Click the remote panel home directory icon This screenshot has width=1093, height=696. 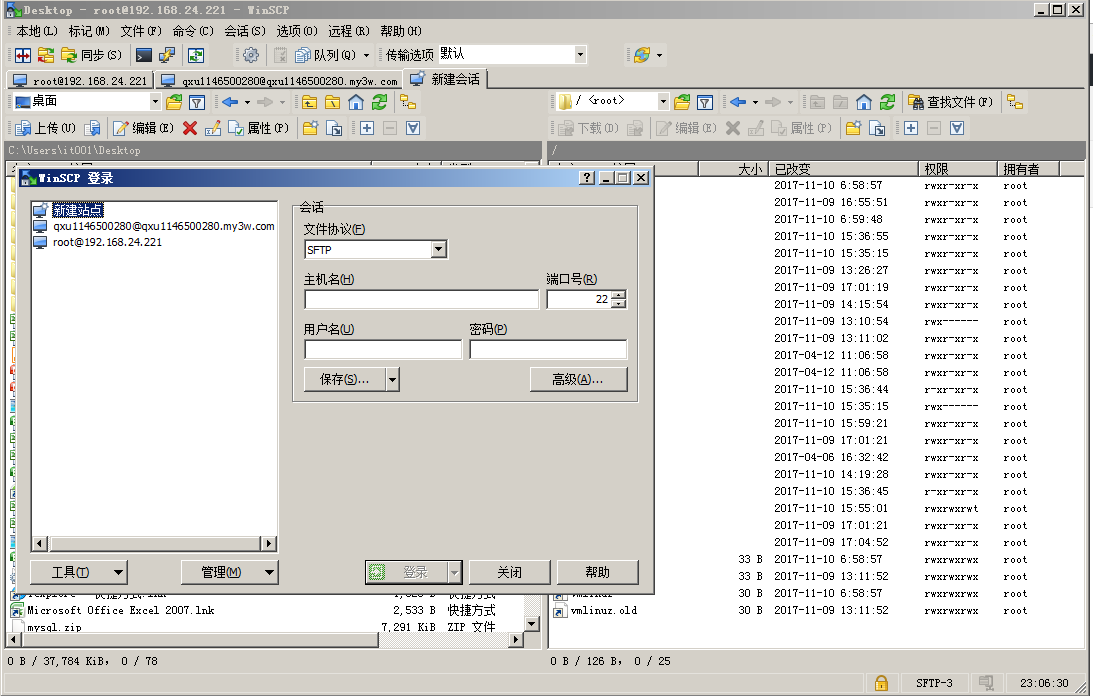point(864,103)
